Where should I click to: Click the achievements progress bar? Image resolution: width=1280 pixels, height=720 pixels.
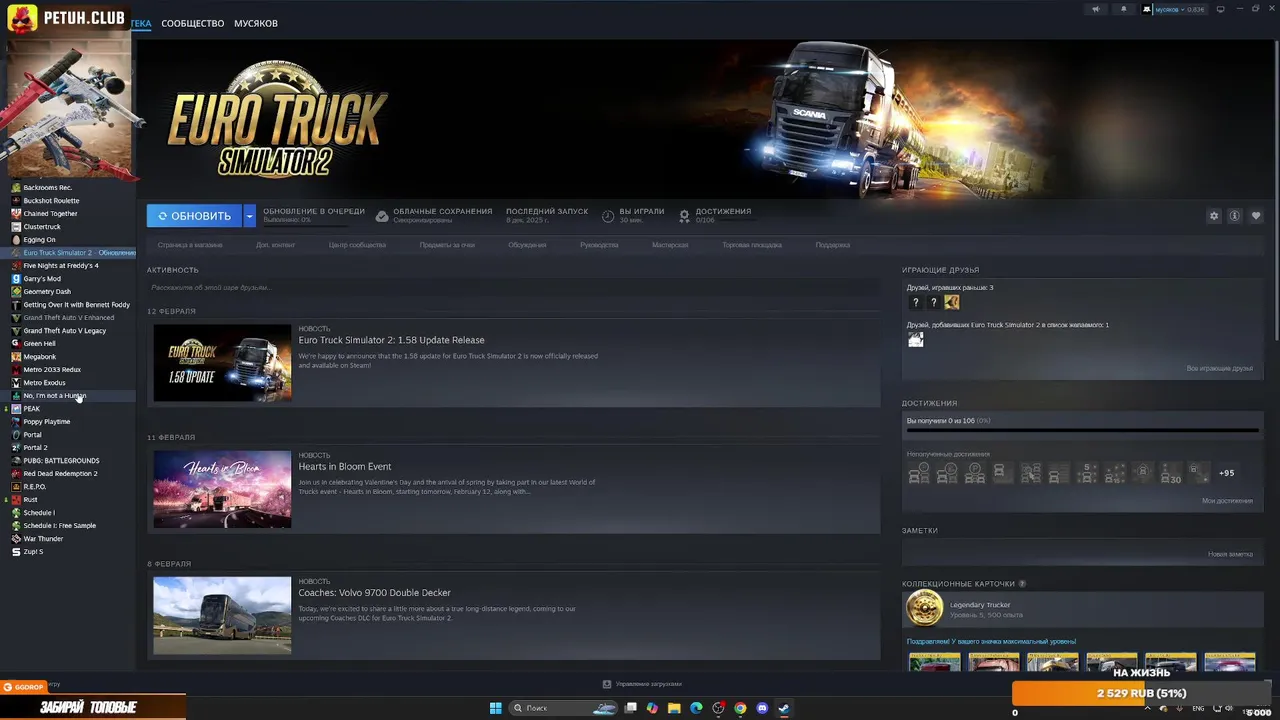[x=1082, y=431]
